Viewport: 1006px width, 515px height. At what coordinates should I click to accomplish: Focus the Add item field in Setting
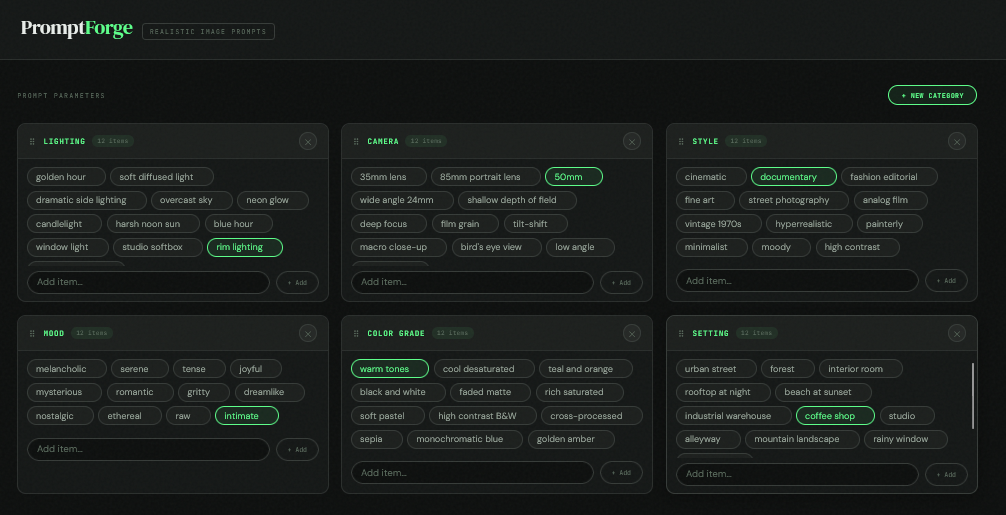pyautogui.click(x=797, y=474)
